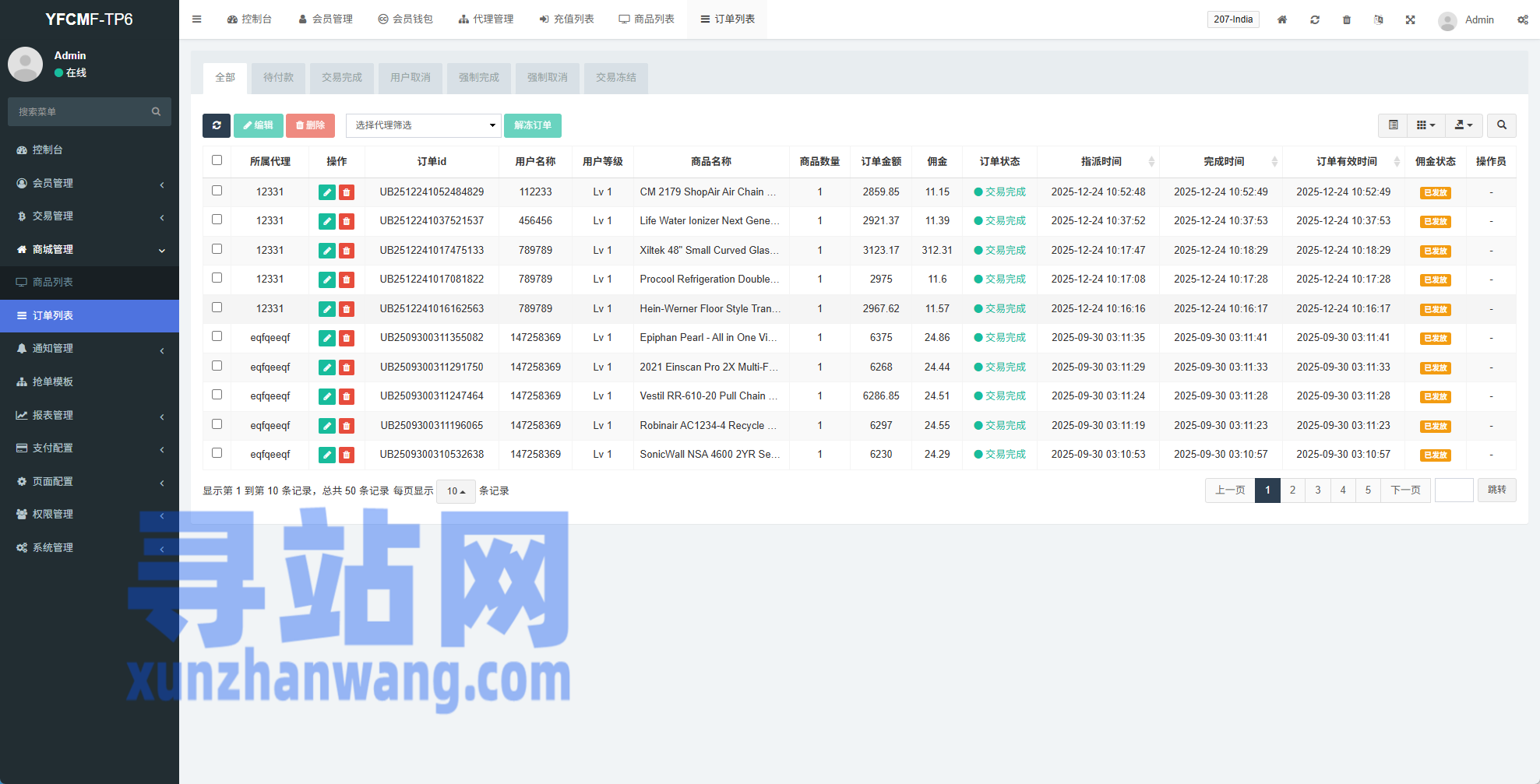Go to page 3 of results
The width and height of the screenshot is (1540, 784).
tap(1318, 490)
